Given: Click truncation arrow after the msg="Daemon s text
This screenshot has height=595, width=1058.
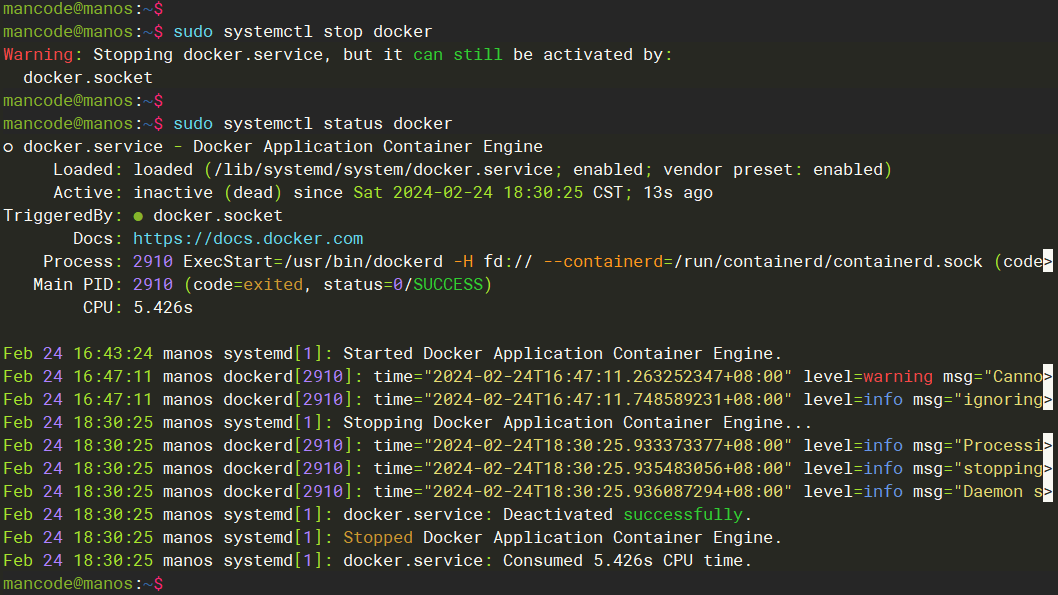Looking at the screenshot, I should pyautogui.click(x=1048, y=492).
